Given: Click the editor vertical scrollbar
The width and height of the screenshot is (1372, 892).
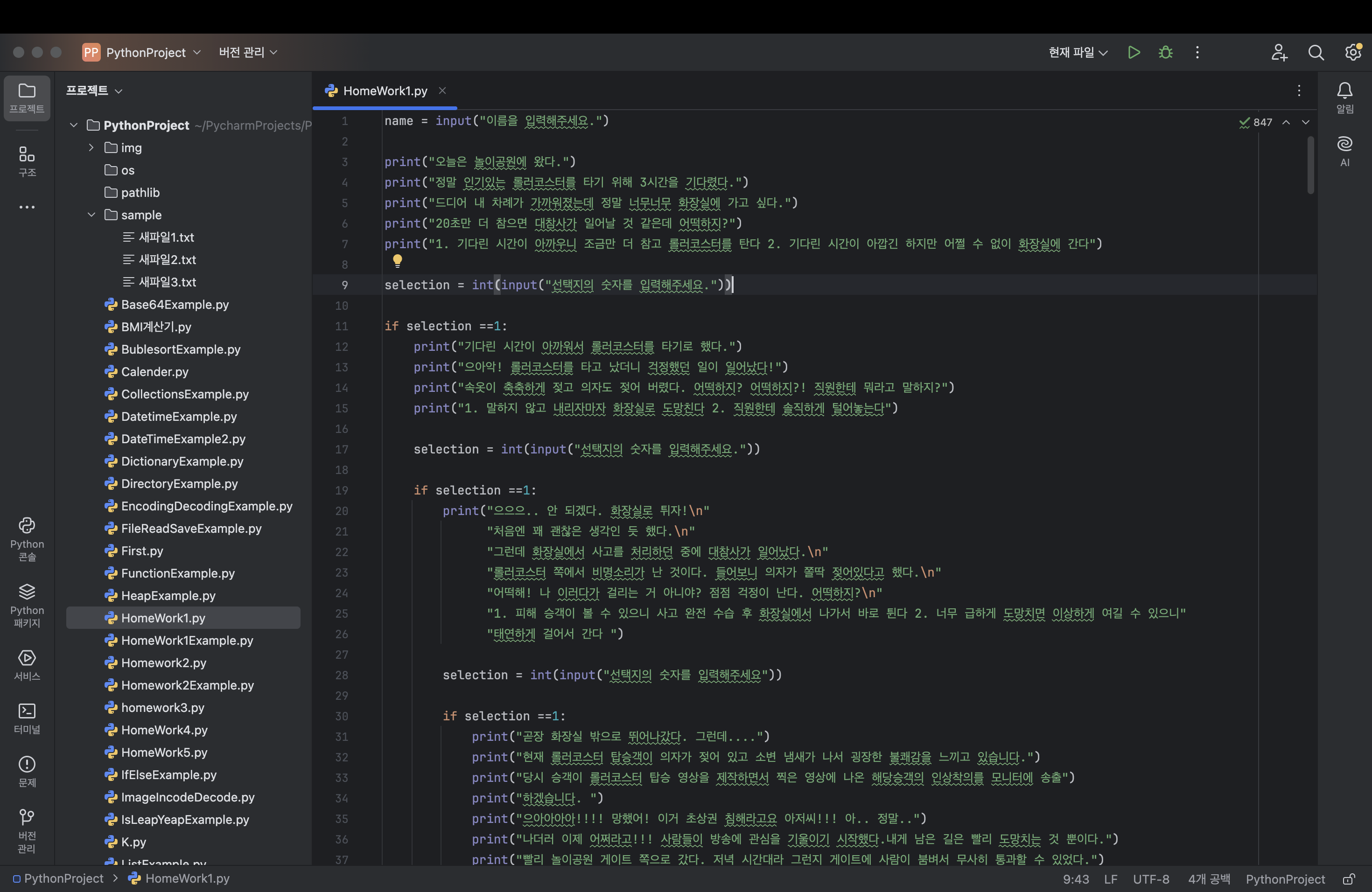Looking at the screenshot, I should pos(1310,164).
